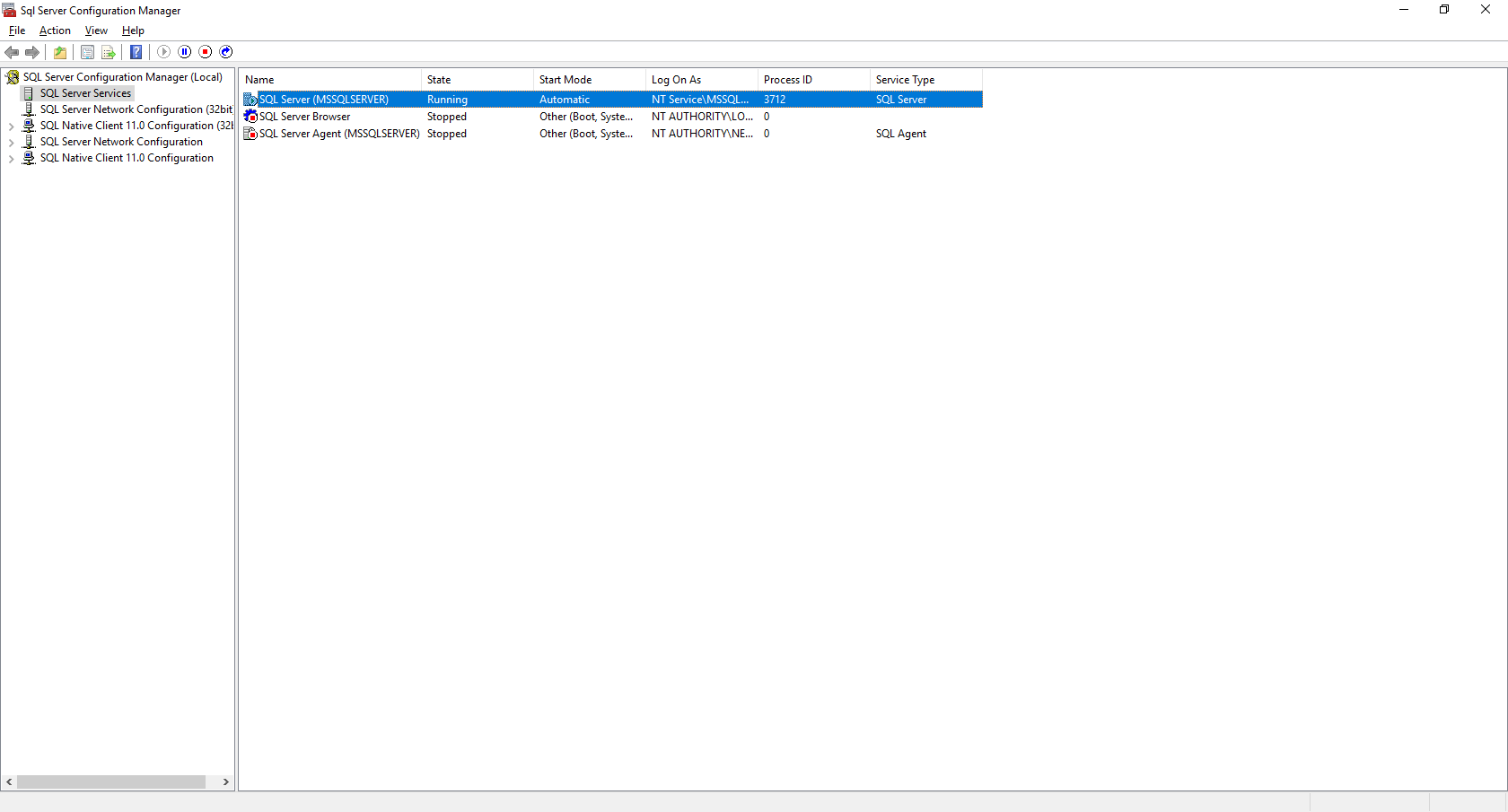Open the File menu

tap(17, 31)
